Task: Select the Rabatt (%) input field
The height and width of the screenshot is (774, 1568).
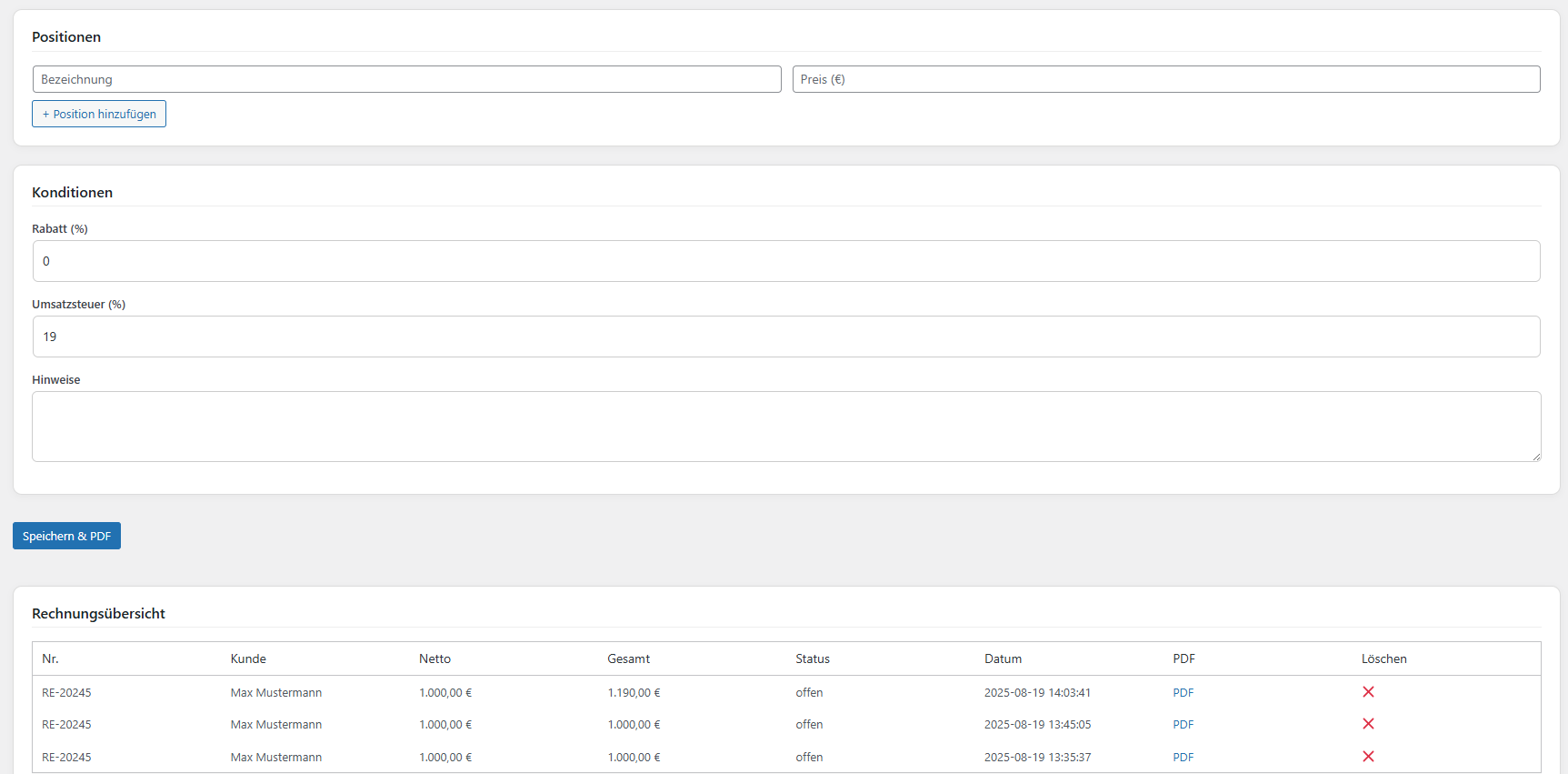Action: click(785, 261)
